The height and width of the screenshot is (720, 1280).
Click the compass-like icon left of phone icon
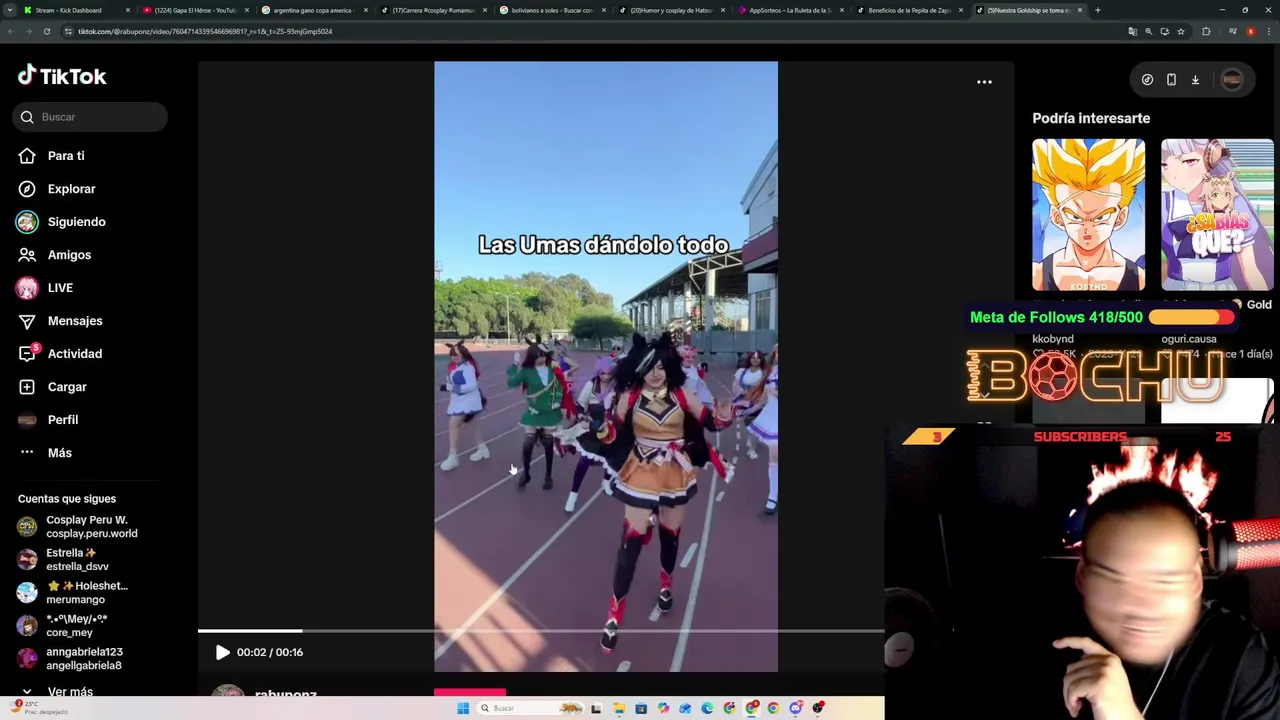tap(1147, 80)
